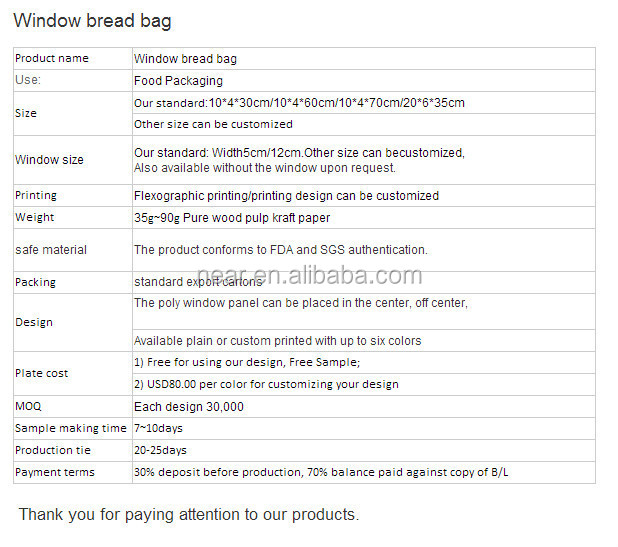Viewport: 618px width, 547px height.
Task: Select the 'Product name' label cell
Action: tap(73, 58)
